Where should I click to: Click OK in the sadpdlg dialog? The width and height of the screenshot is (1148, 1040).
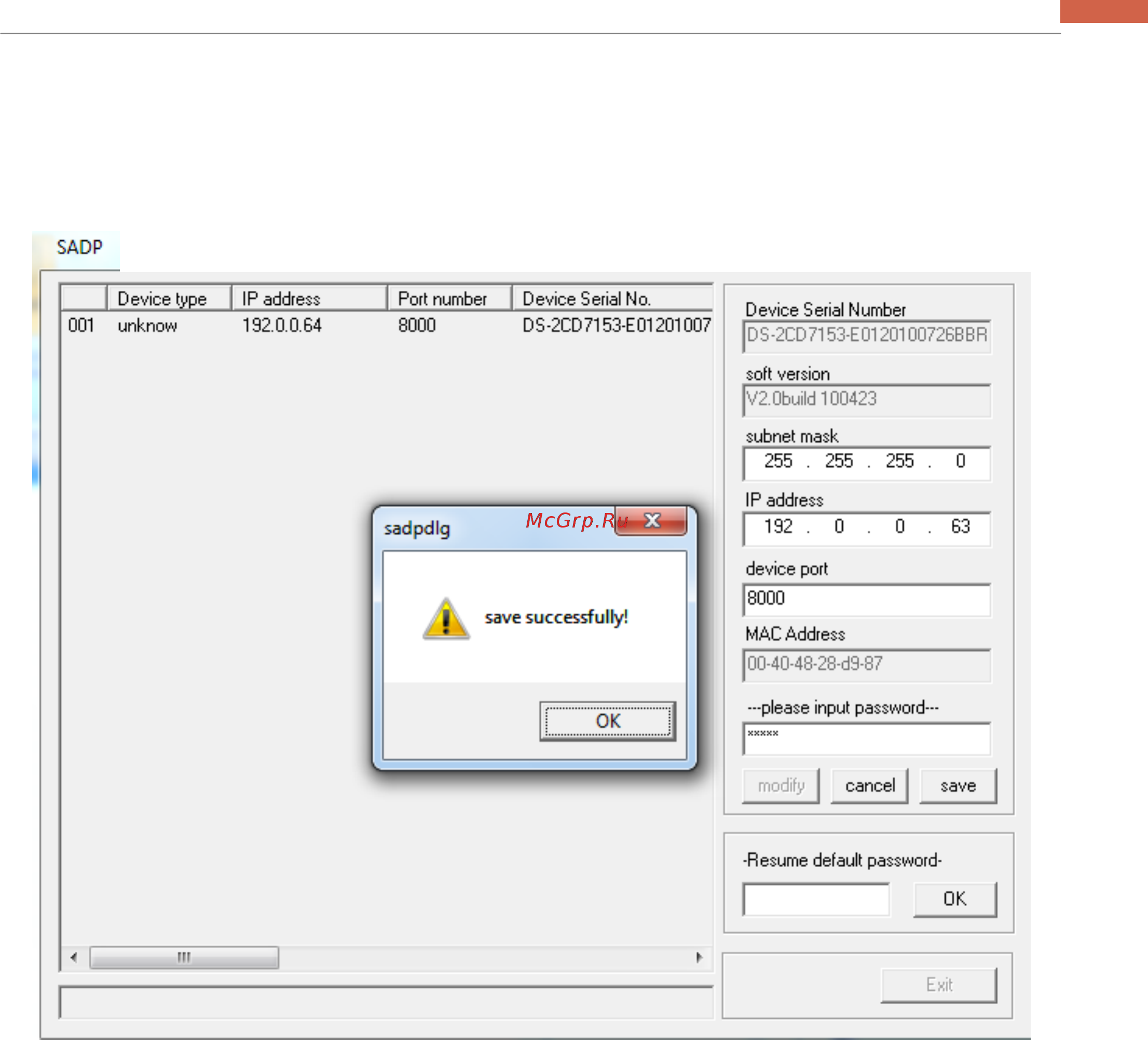click(608, 721)
